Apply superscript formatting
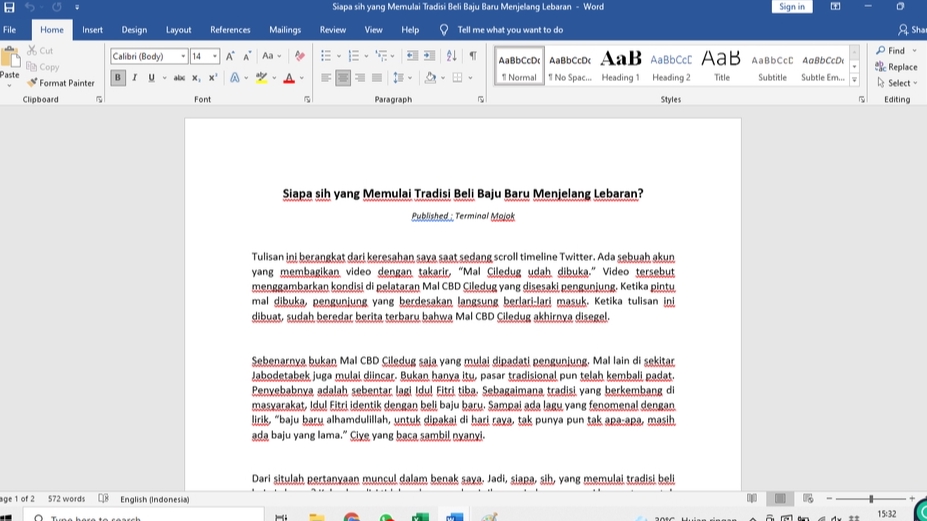927x521 pixels. (x=213, y=77)
